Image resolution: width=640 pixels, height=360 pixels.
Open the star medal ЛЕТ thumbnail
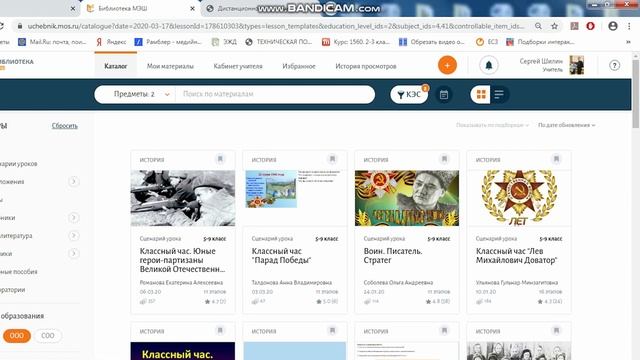click(x=519, y=198)
